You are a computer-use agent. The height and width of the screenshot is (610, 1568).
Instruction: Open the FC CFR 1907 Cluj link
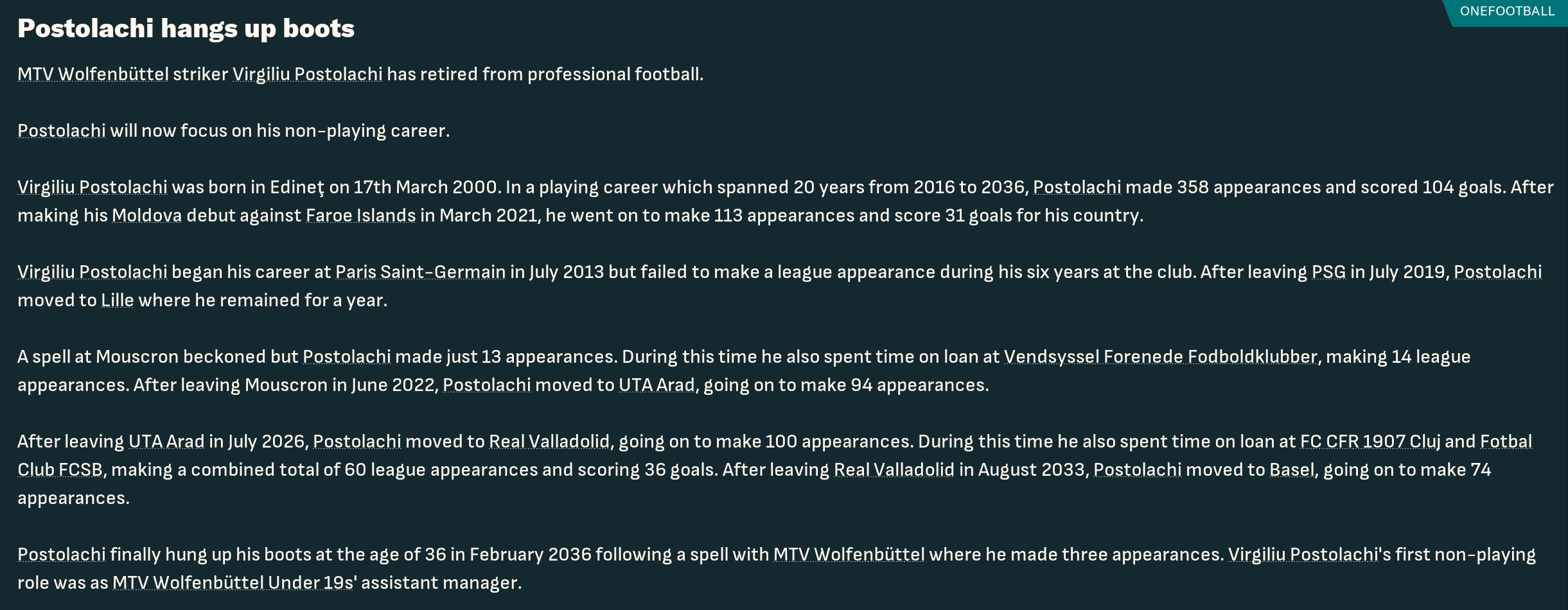pyautogui.click(x=1370, y=441)
